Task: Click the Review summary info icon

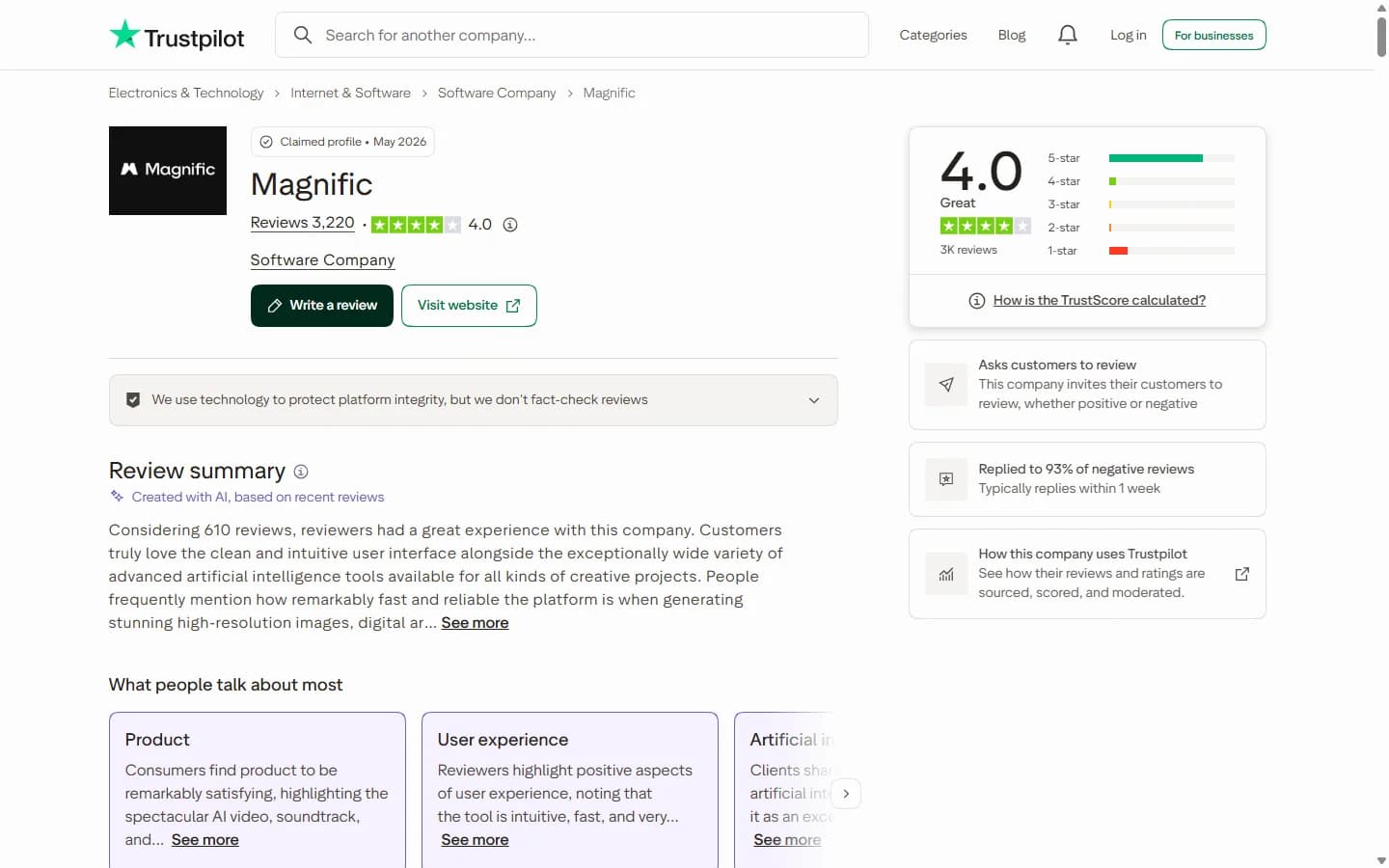Action: tap(301, 472)
